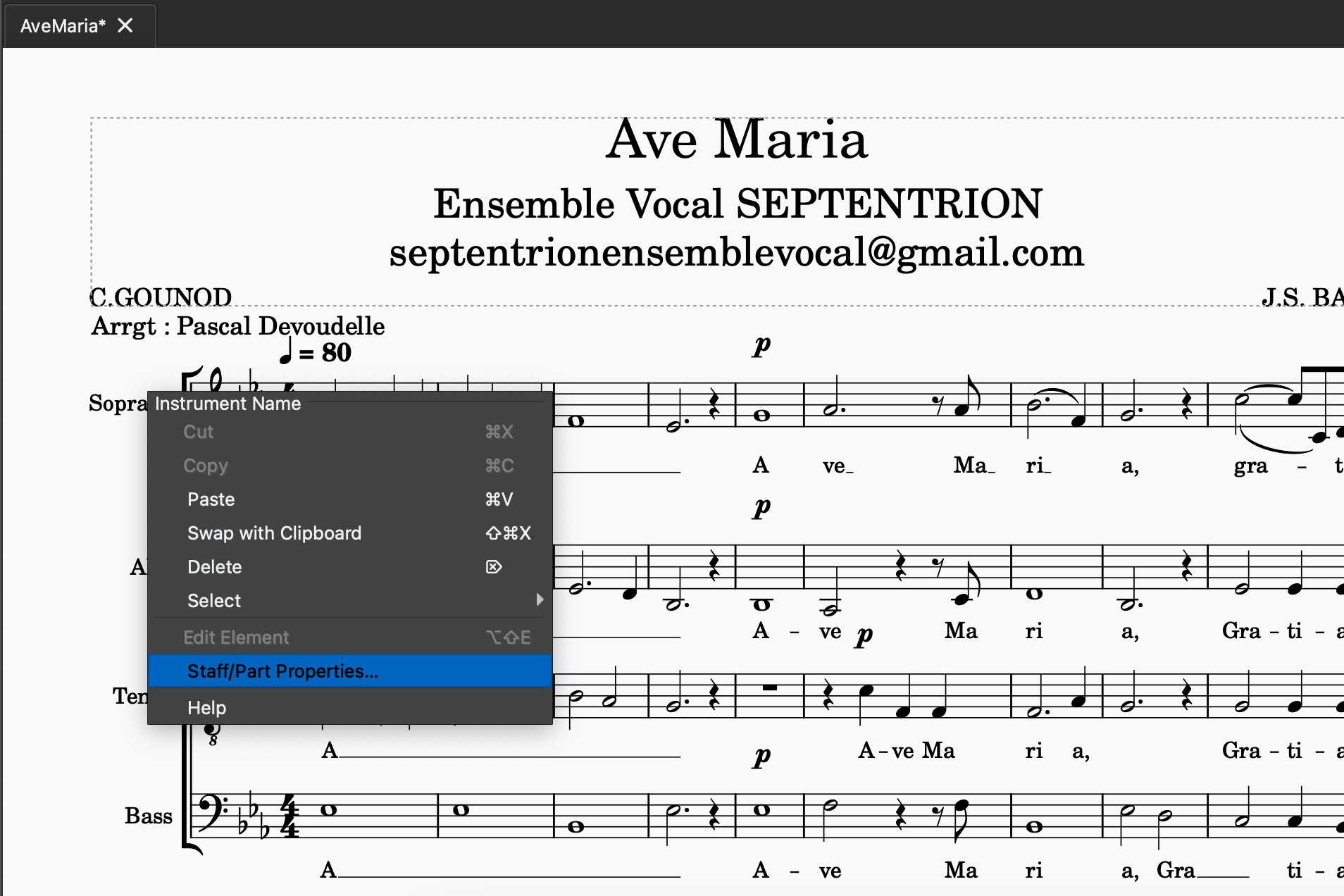This screenshot has width=1344, height=896.
Task: Click lyric 'Gra' under the Bass staff
Action: [1176, 871]
